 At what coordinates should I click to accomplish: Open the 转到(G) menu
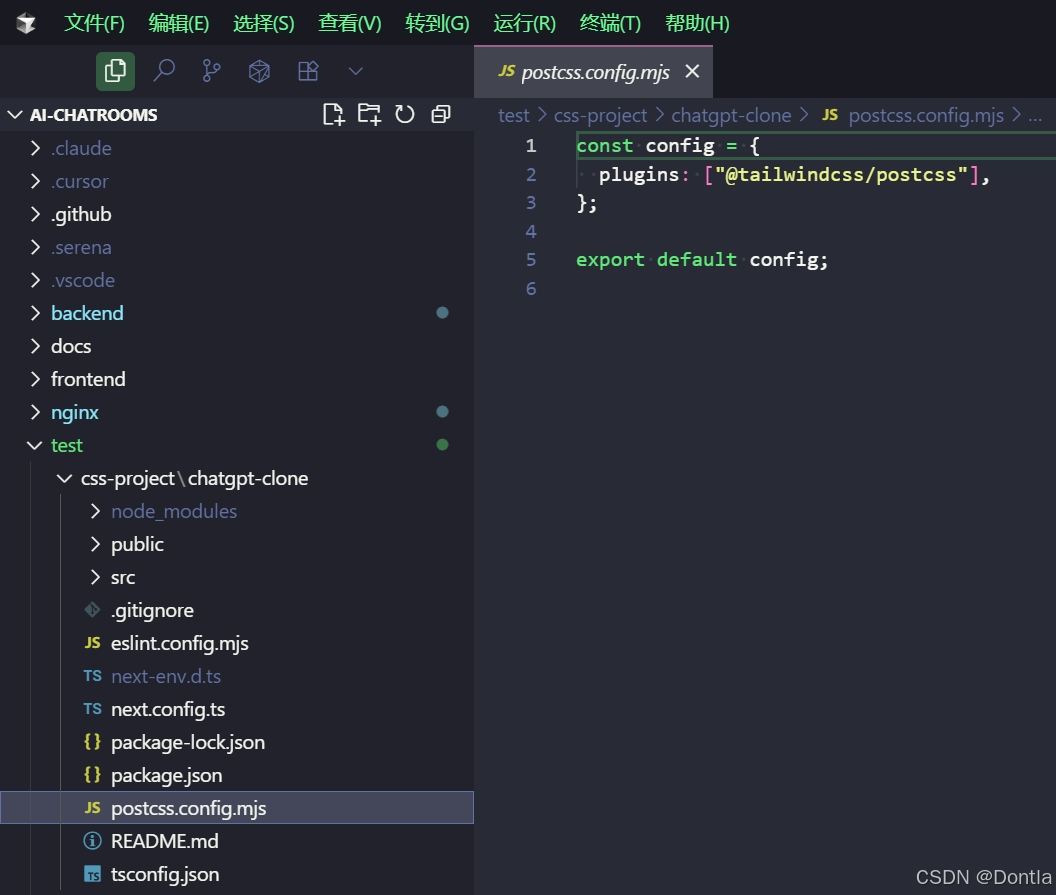[437, 24]
